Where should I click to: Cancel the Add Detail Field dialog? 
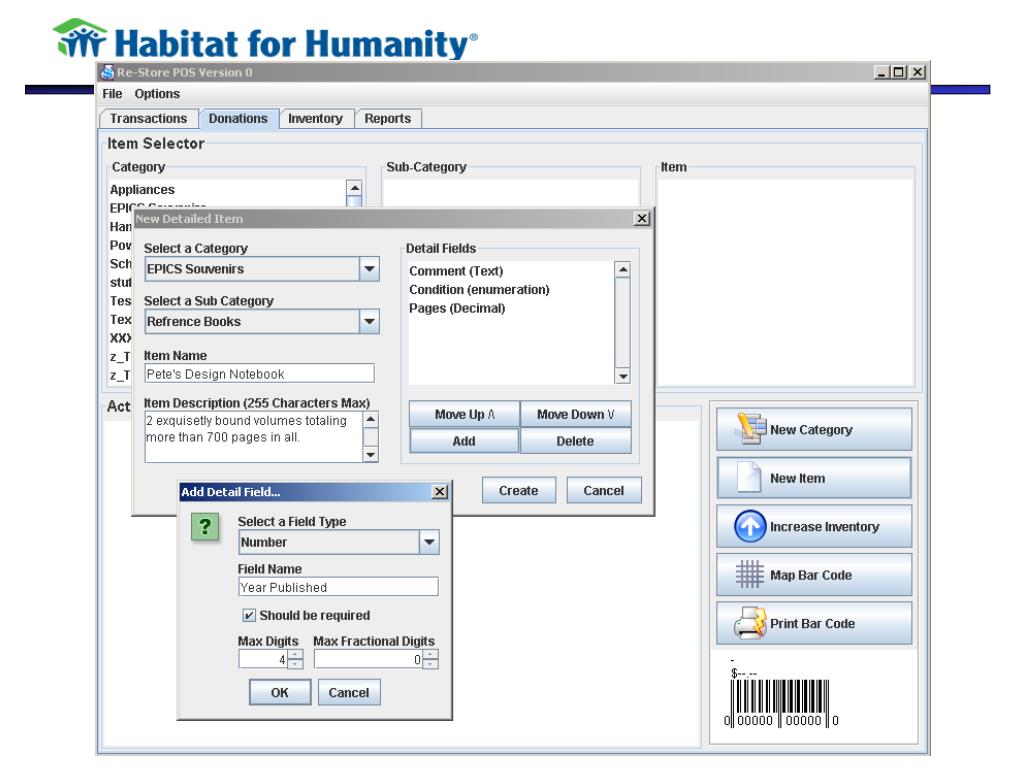pyautogui.click(x=349, y=692)
